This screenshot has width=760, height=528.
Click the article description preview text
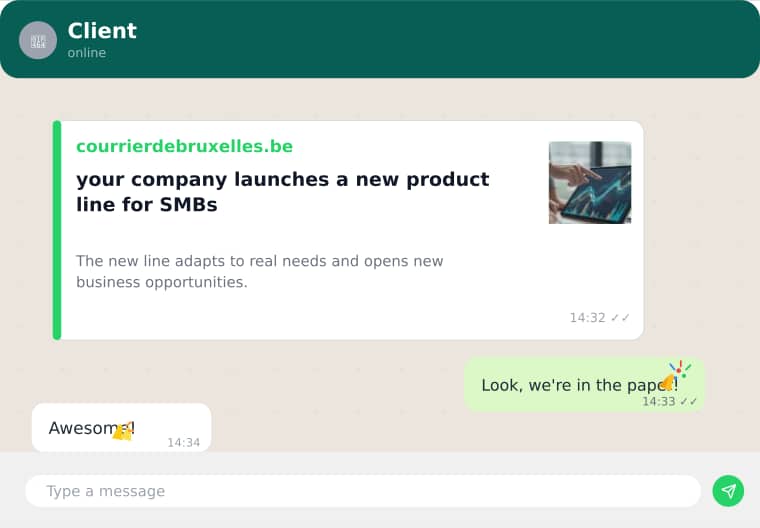[260, 272]
